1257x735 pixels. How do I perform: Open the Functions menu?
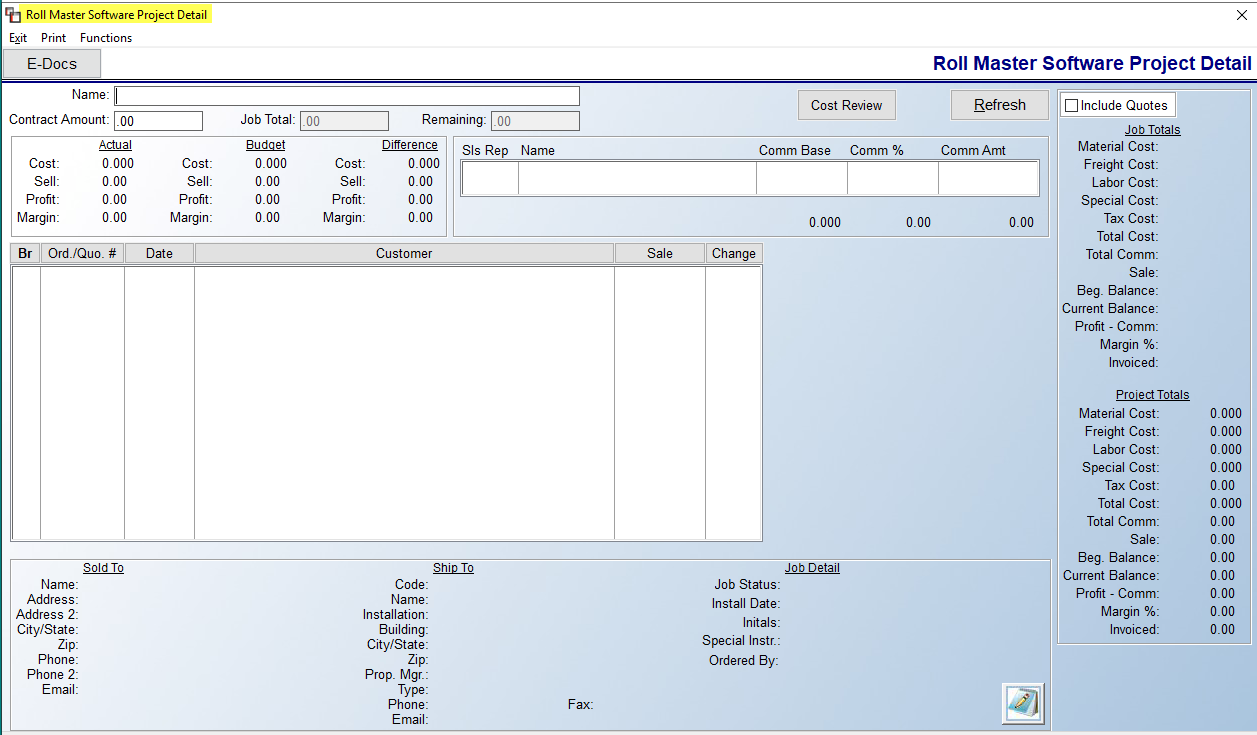pos(106,38)
